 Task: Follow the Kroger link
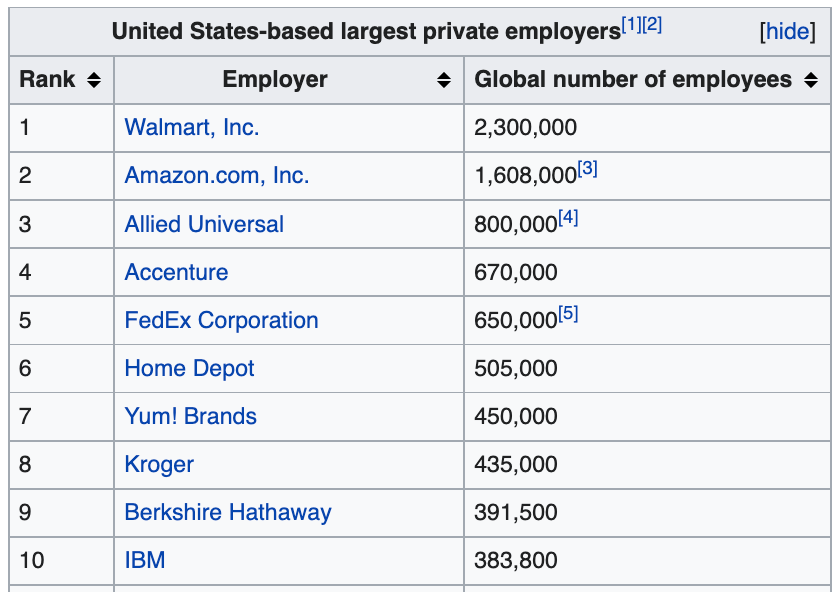point(159,464)
